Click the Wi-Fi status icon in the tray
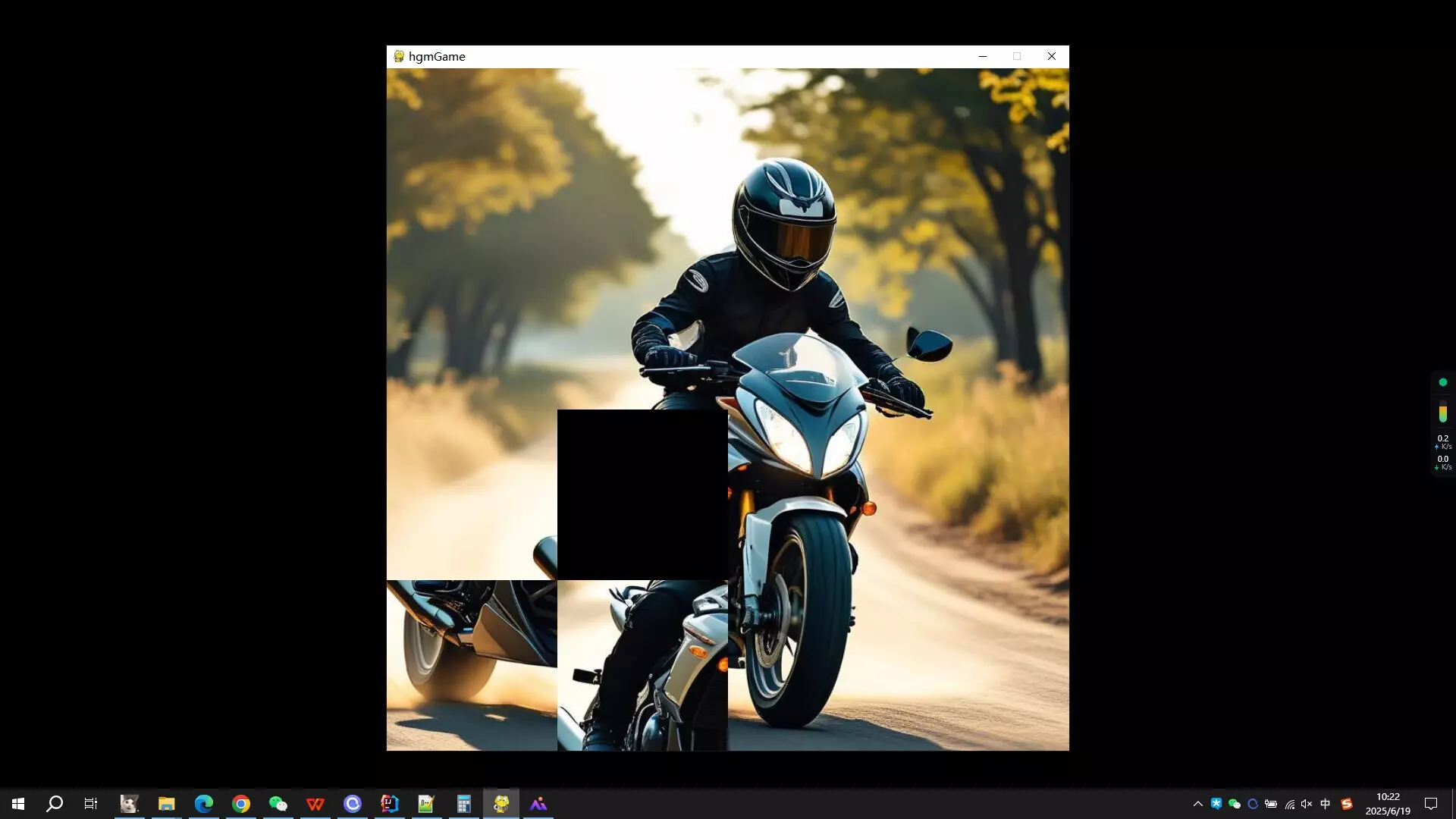Image resolution: width=1456 pixels, height=819 pixels. click(x=1289, y=803)
